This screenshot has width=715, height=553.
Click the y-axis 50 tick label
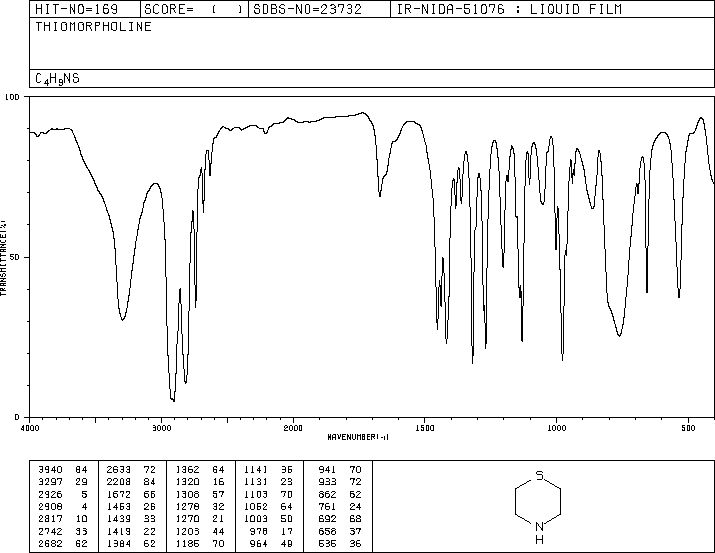15,257
